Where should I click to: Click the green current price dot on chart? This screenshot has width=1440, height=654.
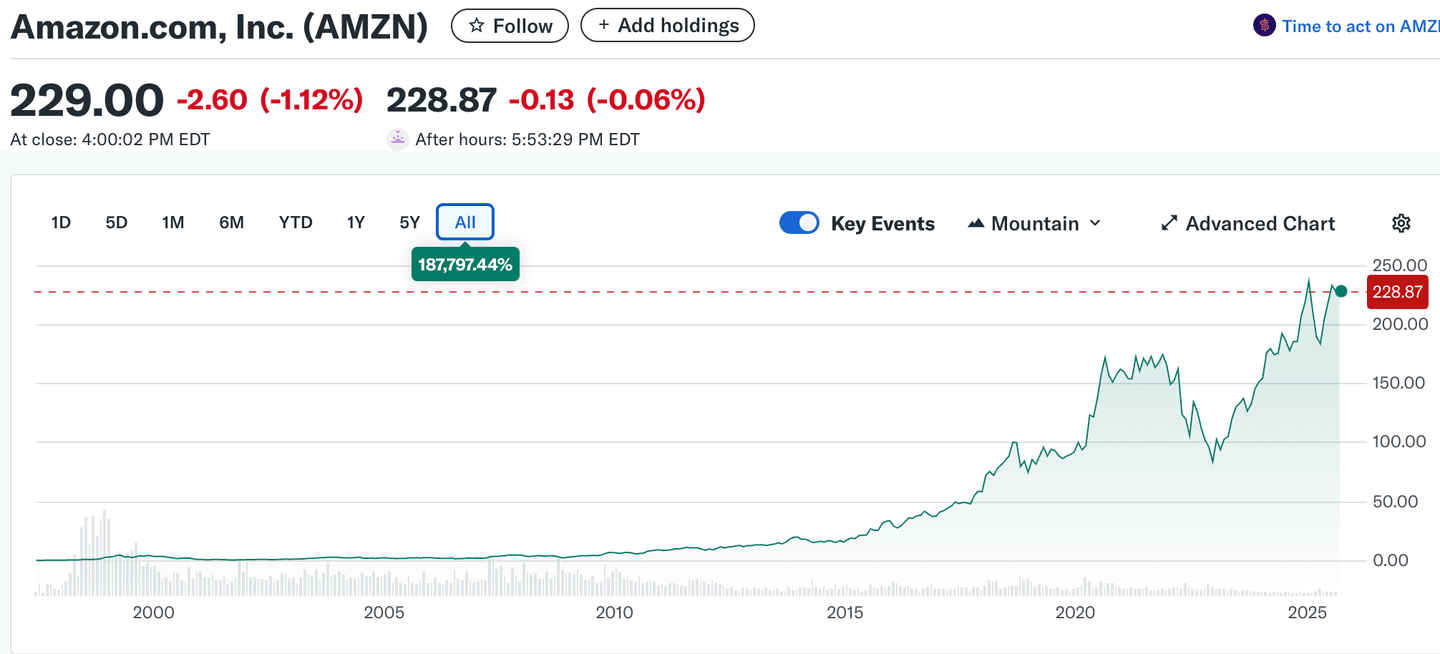pos(1341,291)
